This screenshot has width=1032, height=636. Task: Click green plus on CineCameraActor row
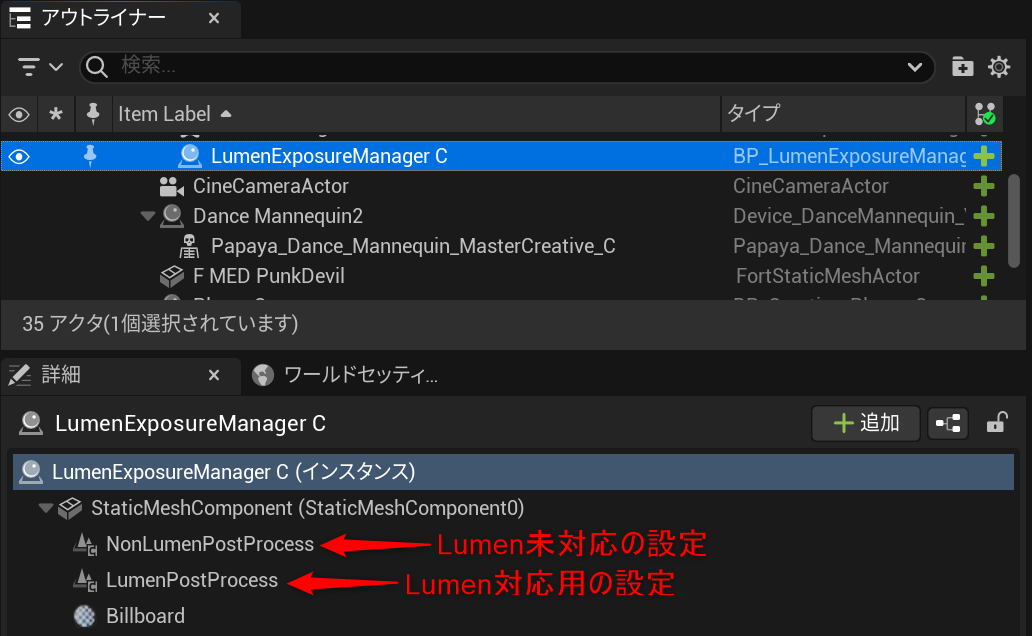(x=984, y=186)
